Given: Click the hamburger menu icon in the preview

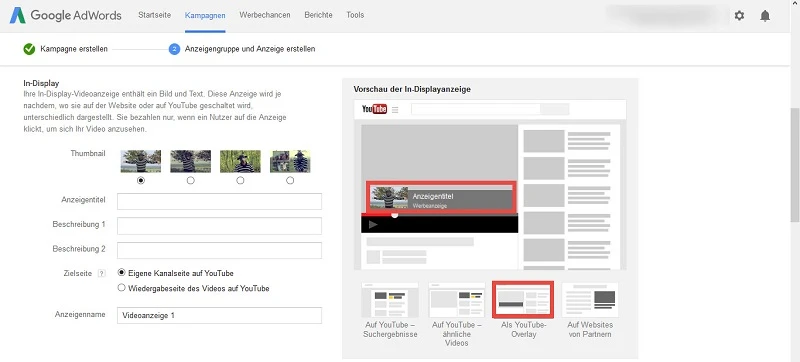Looking at the screenshot, I should tap(395, 110).
